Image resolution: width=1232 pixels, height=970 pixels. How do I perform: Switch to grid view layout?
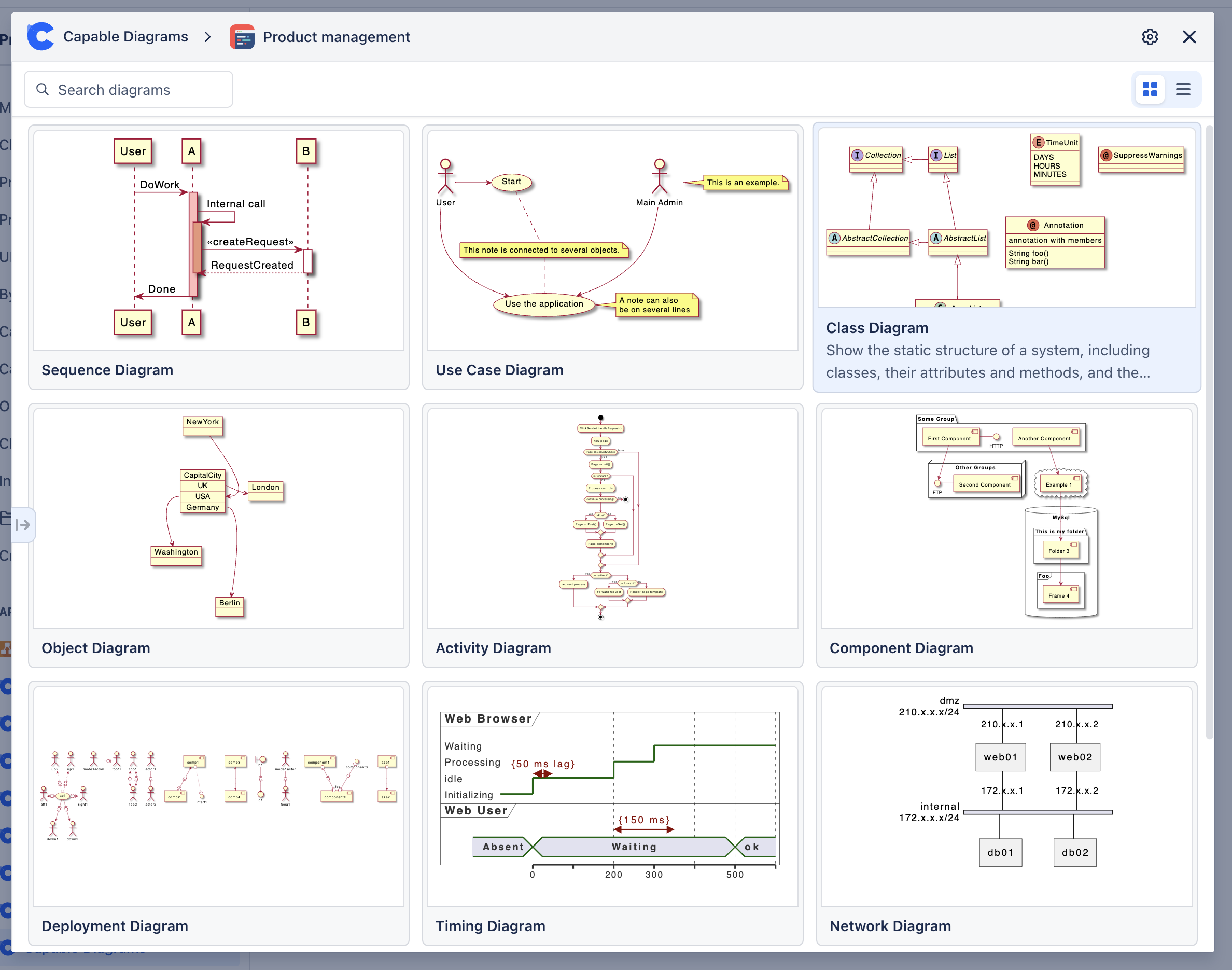tap(1150, 89)
